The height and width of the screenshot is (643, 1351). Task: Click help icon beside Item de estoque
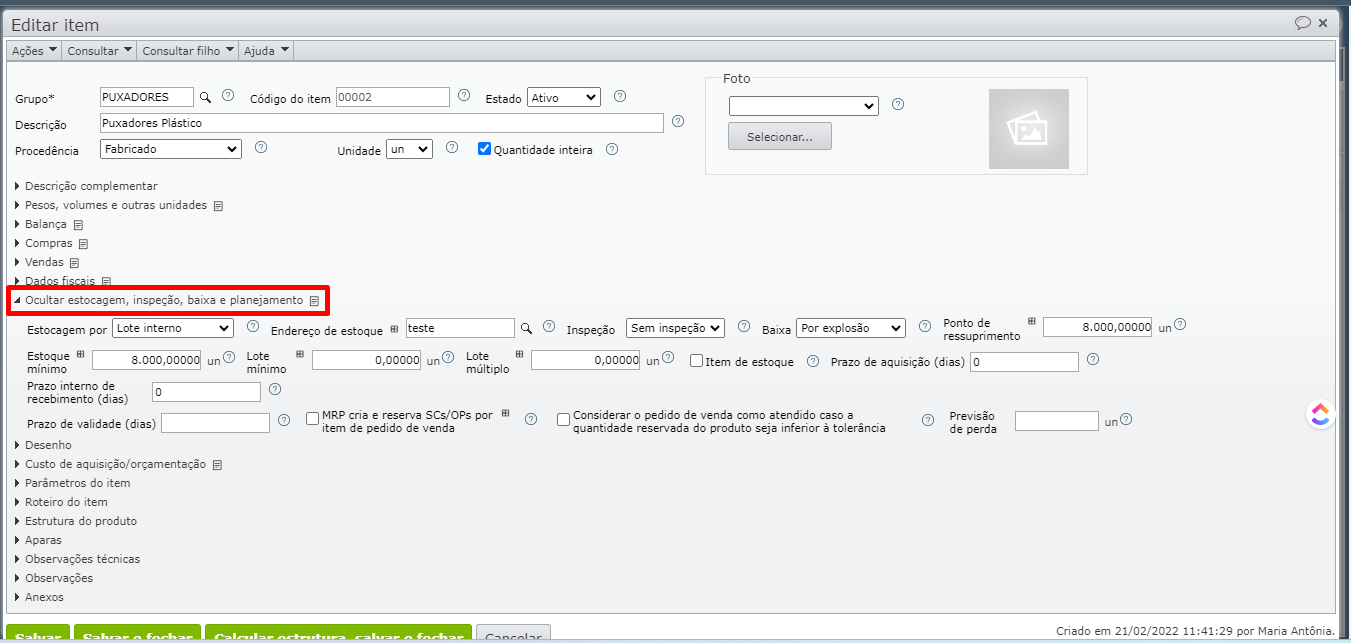[x=813, y=361]
